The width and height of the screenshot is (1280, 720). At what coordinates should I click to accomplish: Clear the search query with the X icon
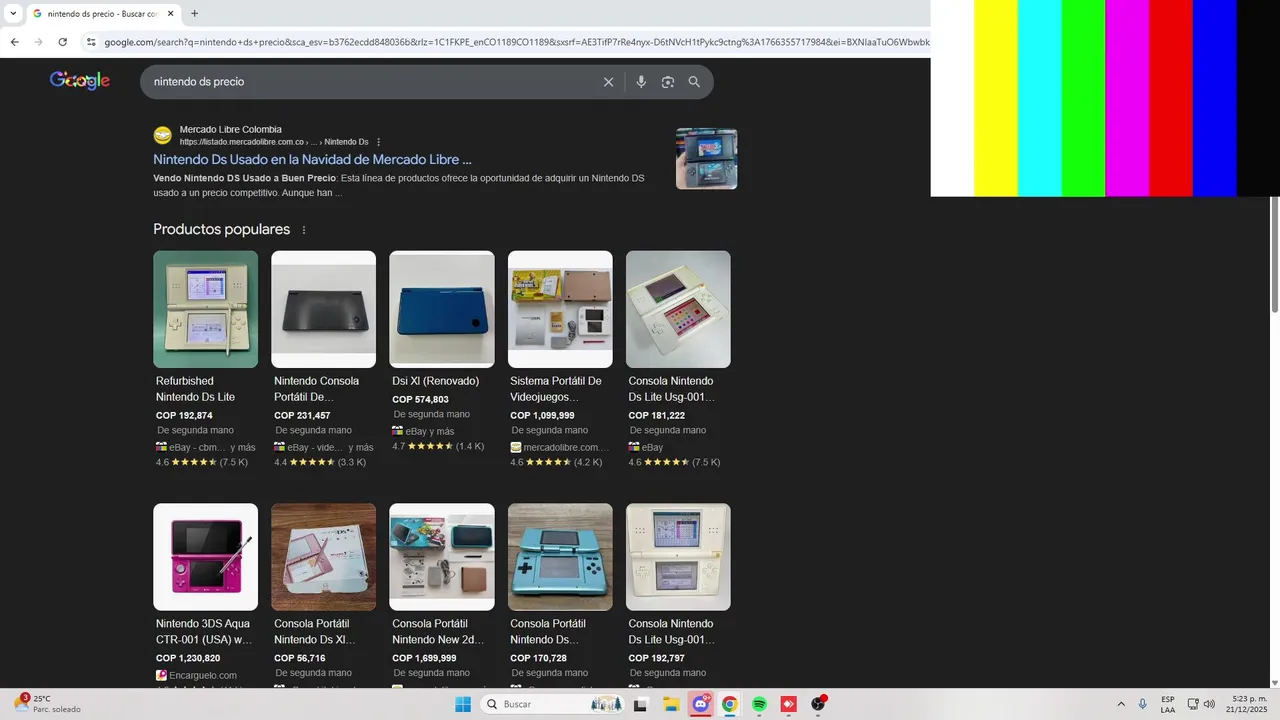pyautogui.click(x=608, y=82)
